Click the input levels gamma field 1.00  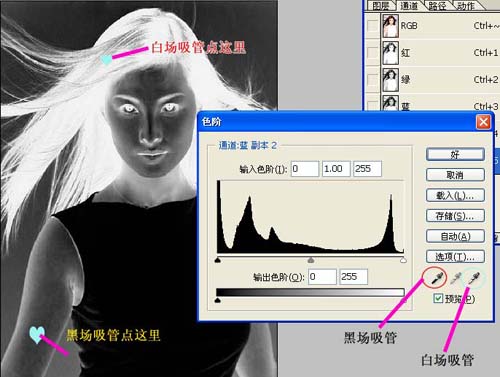click(336, 169)
